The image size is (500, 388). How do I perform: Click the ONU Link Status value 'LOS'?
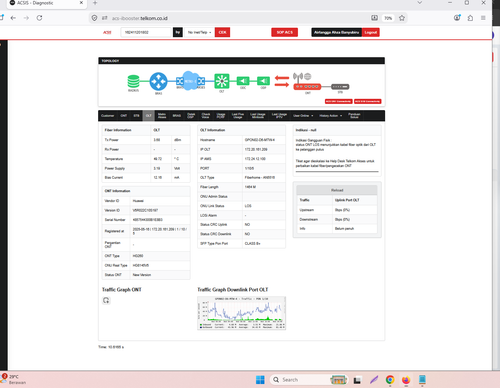(x=248, y=206)
